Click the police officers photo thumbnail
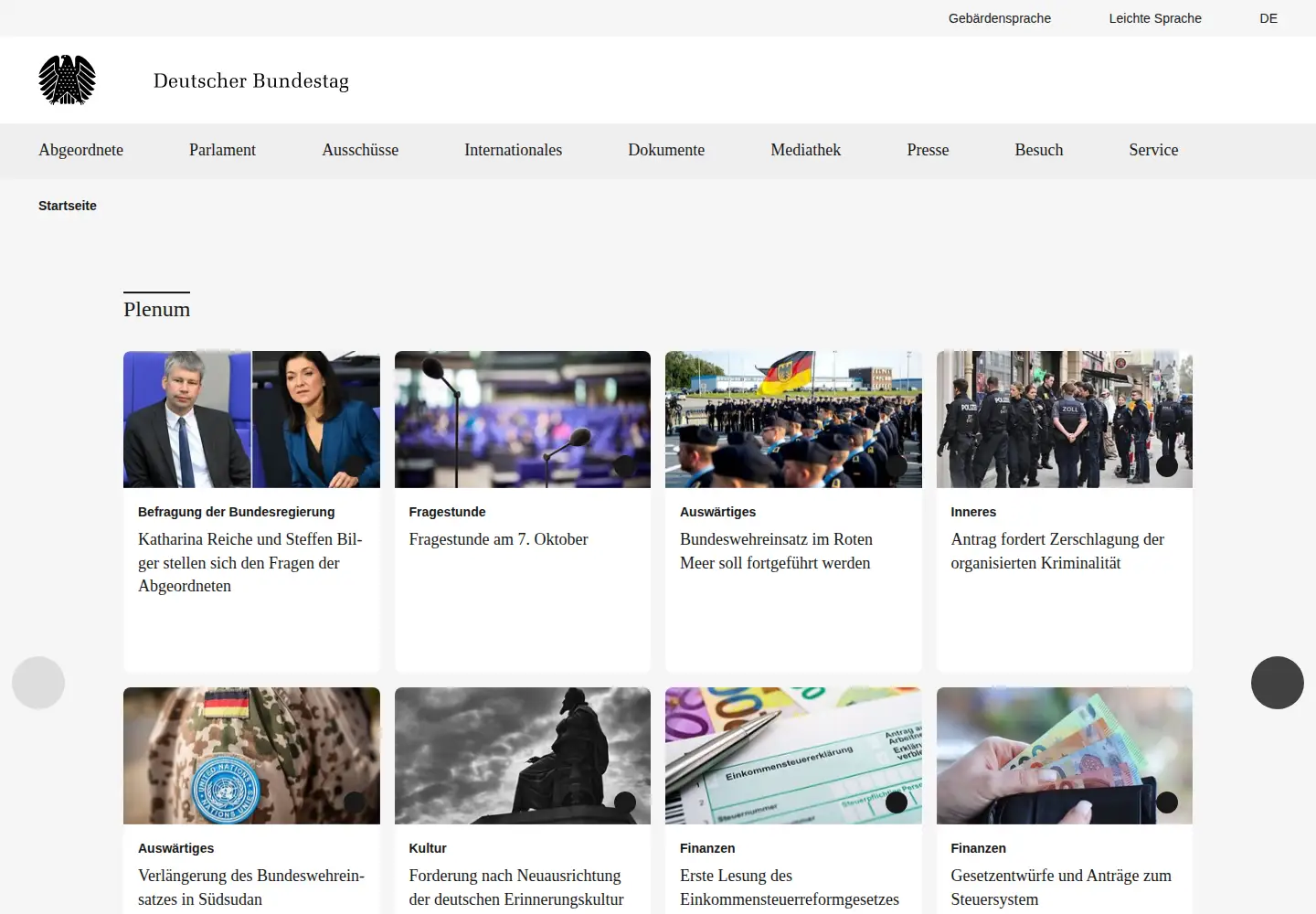The height and width of the screenshot is (914, 1316). pos(1065,420)
